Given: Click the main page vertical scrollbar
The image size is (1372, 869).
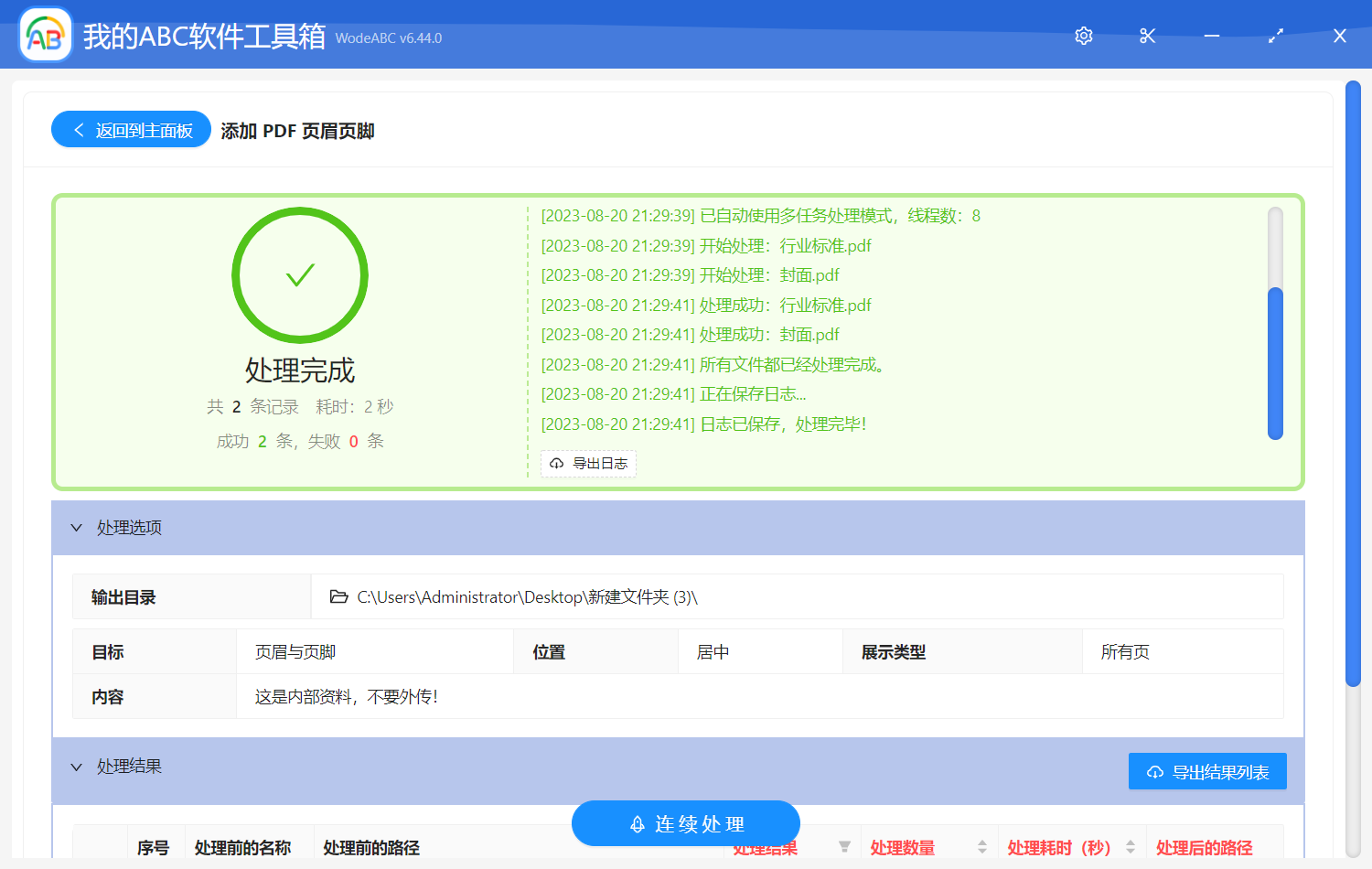Looking at the screenshot, I should [1353, 384].
